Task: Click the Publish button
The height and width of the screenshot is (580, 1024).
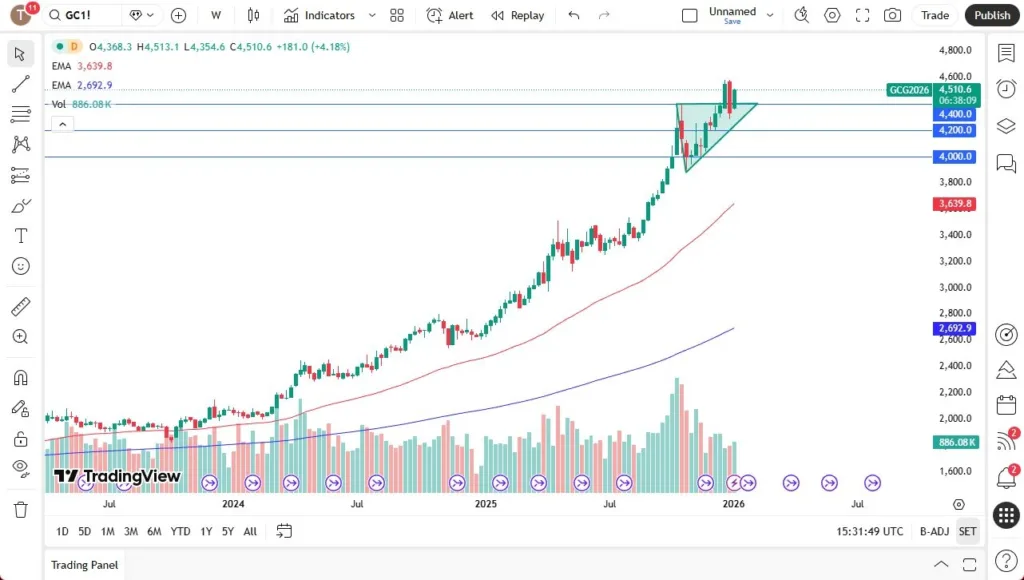Action: tap(991, 15)
